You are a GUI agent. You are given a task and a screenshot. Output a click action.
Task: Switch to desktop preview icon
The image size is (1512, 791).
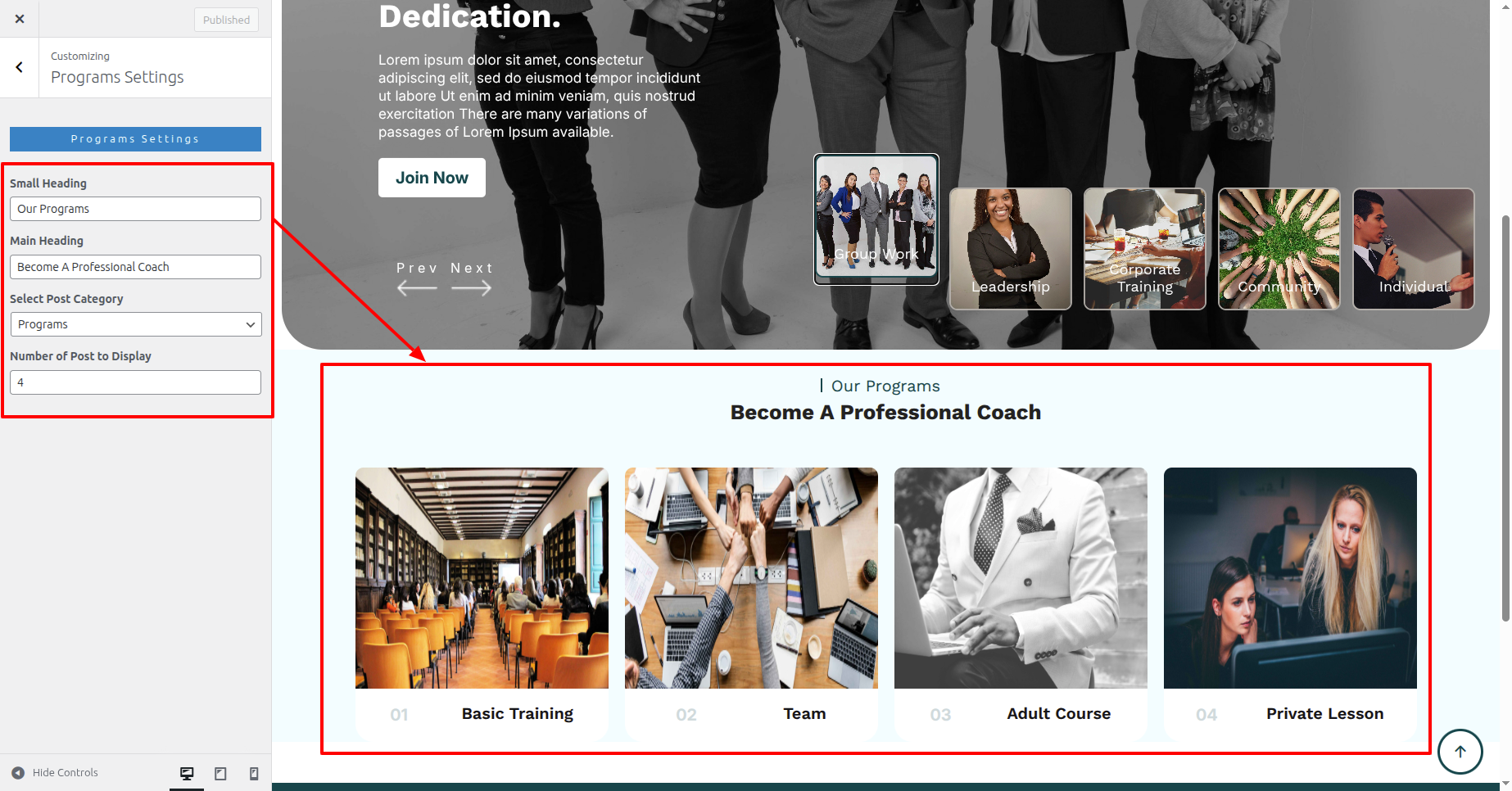(187, 773)
